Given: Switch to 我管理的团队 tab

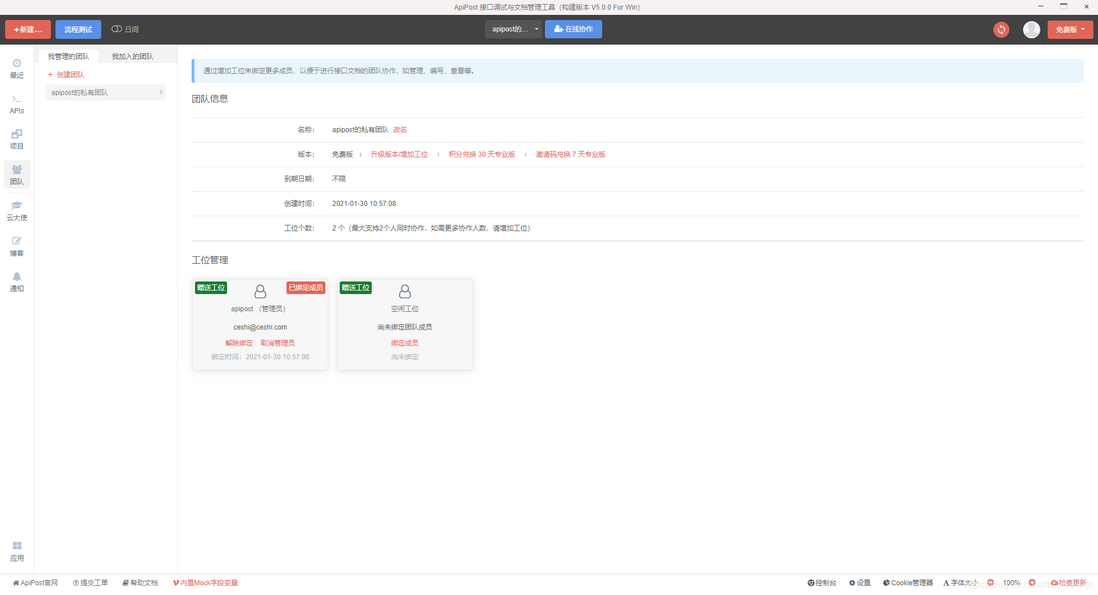Looking at the screenshot, I should (x=68, y=56).
